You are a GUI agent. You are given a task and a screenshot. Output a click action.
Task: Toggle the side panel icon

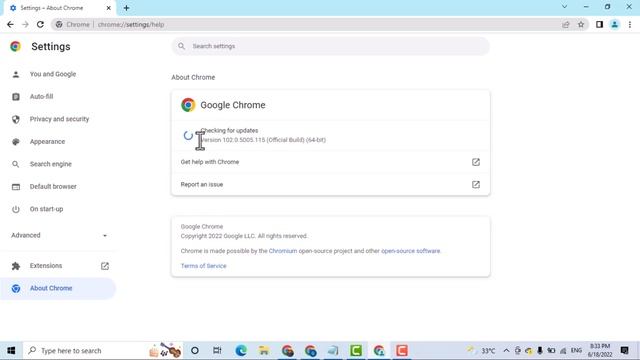point(599,24)
